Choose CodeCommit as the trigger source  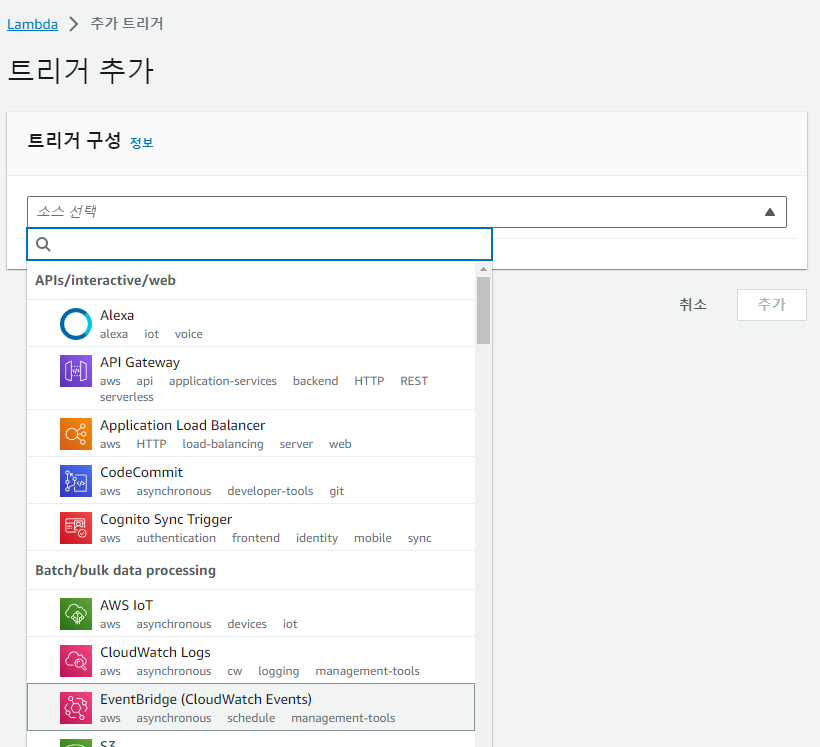(x=251, y=480)
